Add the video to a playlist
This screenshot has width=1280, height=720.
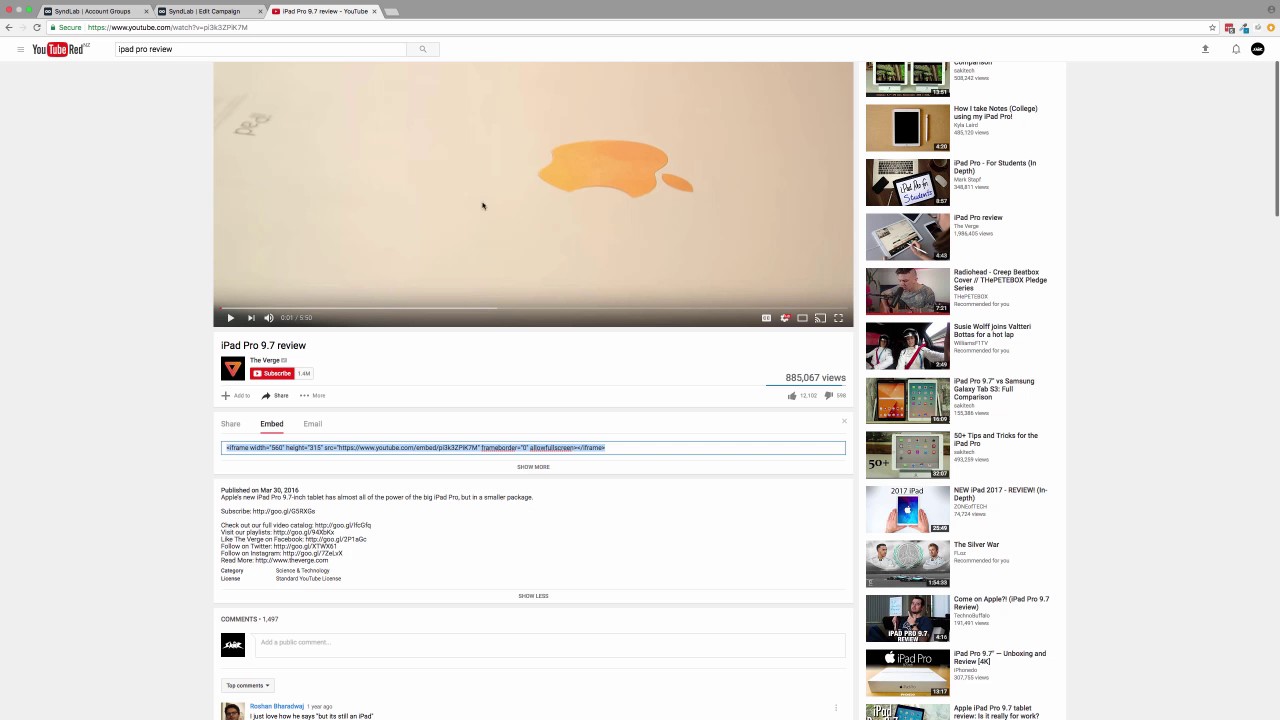click(236, 396)
